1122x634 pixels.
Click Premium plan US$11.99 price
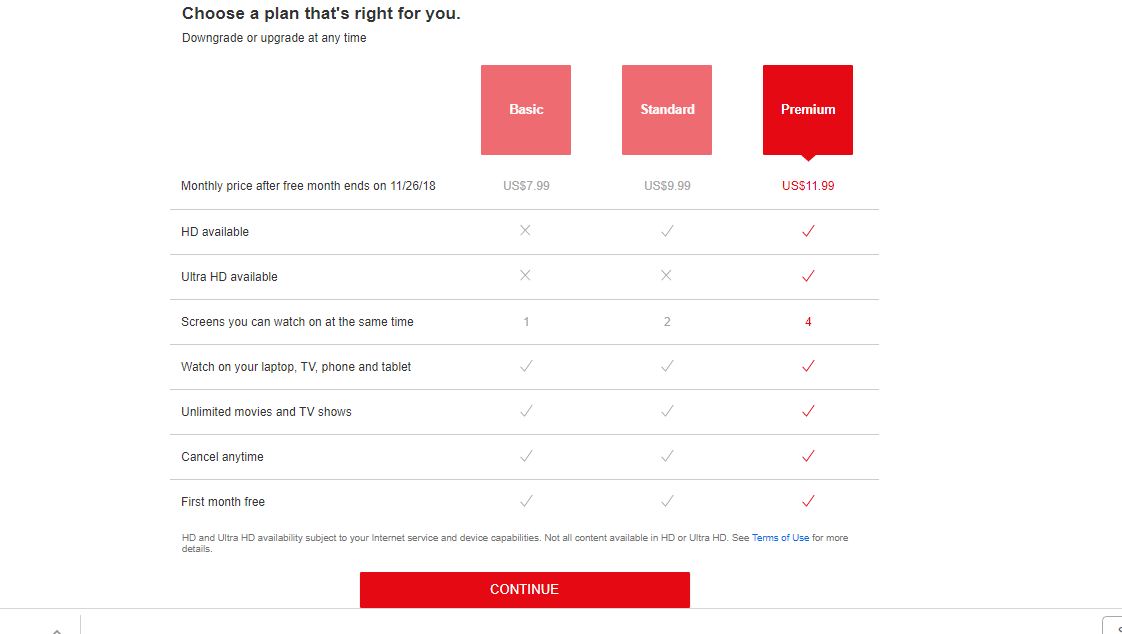(x=808, y=185)
